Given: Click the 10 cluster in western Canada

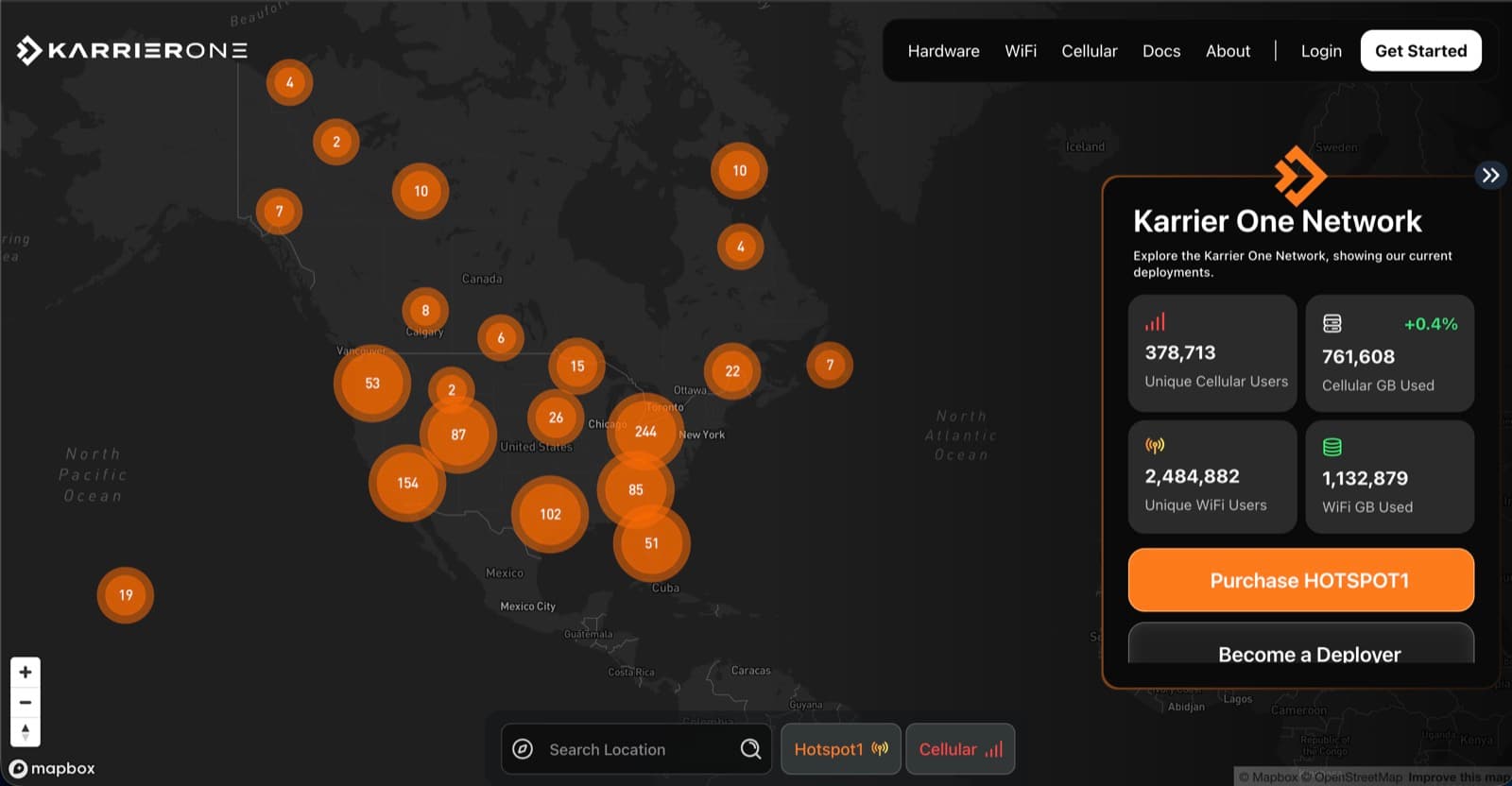Looking at the screenshot, I should (x=421, y=191).
